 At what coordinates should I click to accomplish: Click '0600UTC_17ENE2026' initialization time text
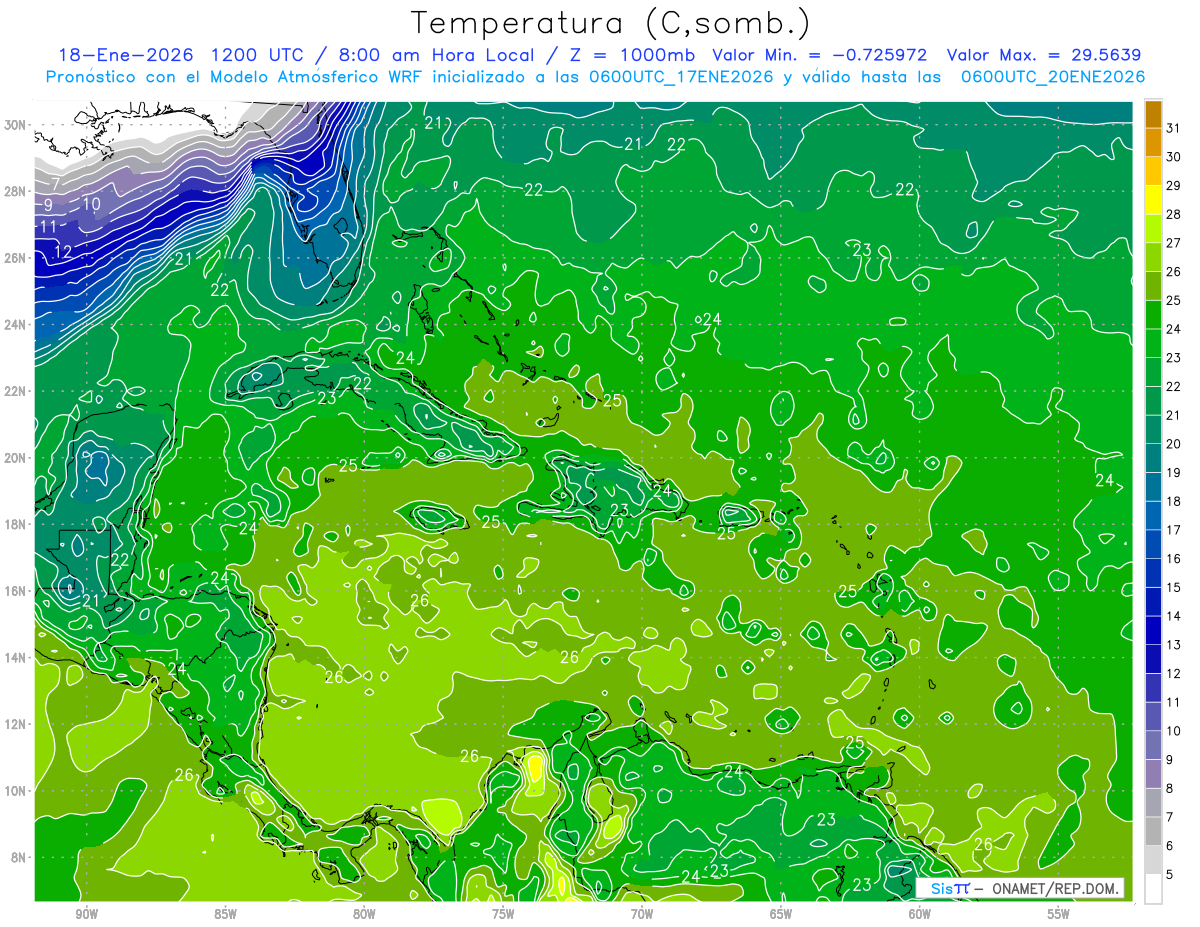[679, 77]
